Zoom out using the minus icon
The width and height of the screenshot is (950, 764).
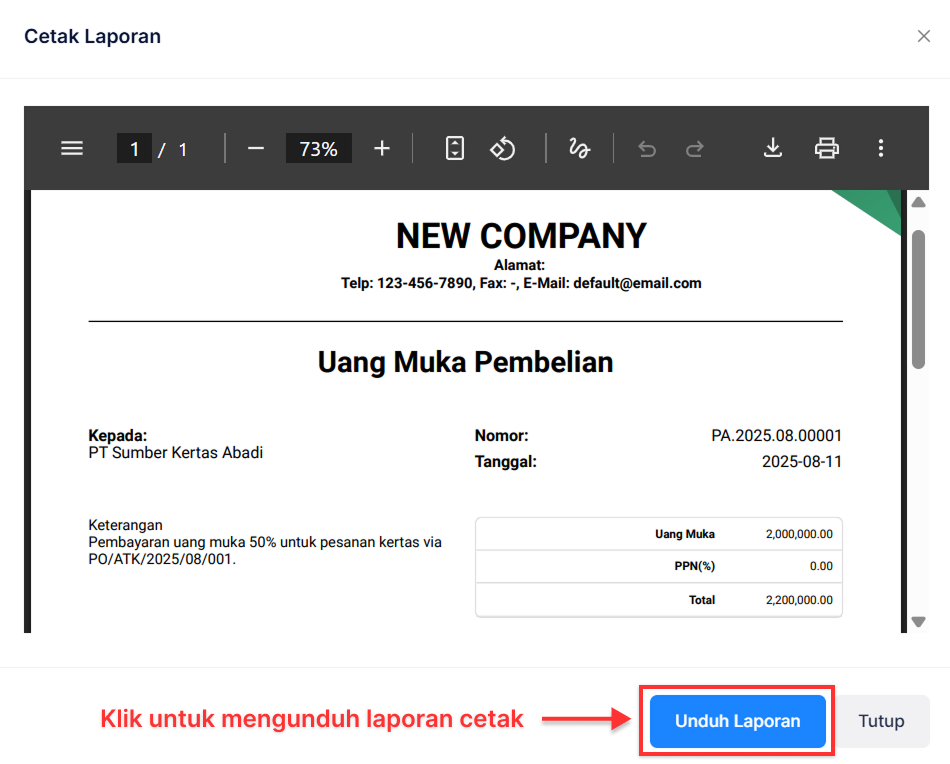255,148
